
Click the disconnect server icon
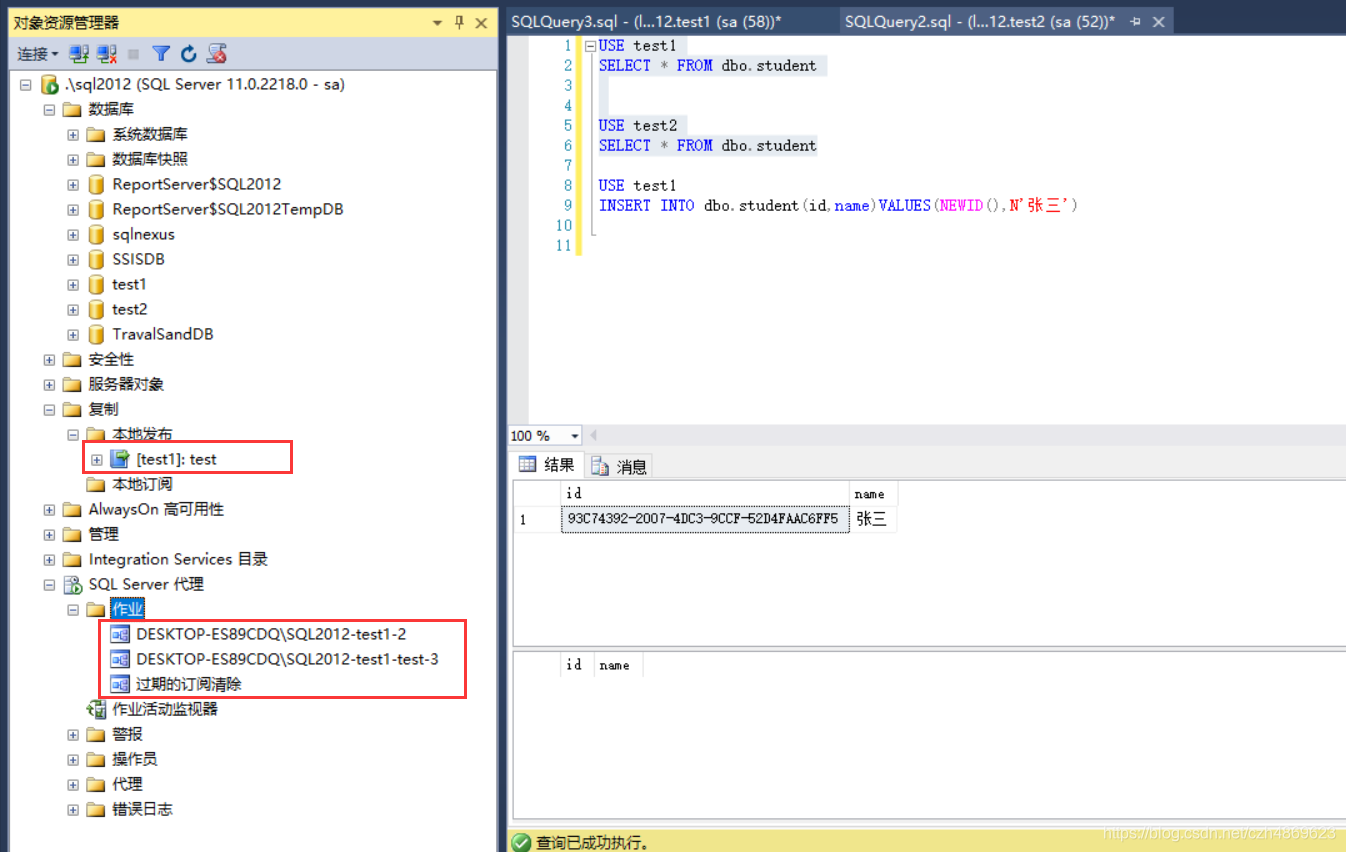click(x=107, y=54)
